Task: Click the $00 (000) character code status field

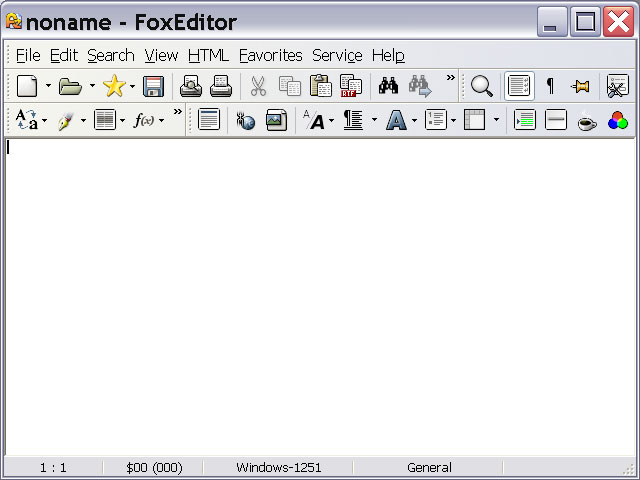Action: pos(154,467)
